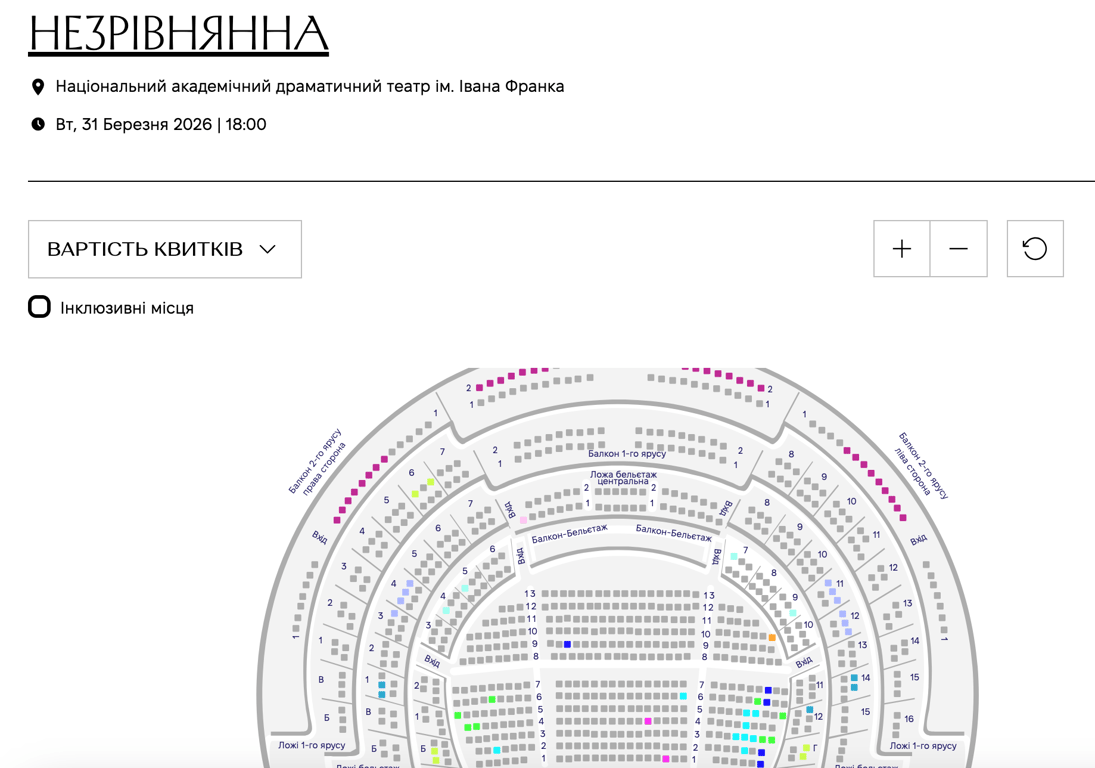Choose the magenta seat in center stalls row 4
The image size is (1095, 768).
tap(648, 721)
